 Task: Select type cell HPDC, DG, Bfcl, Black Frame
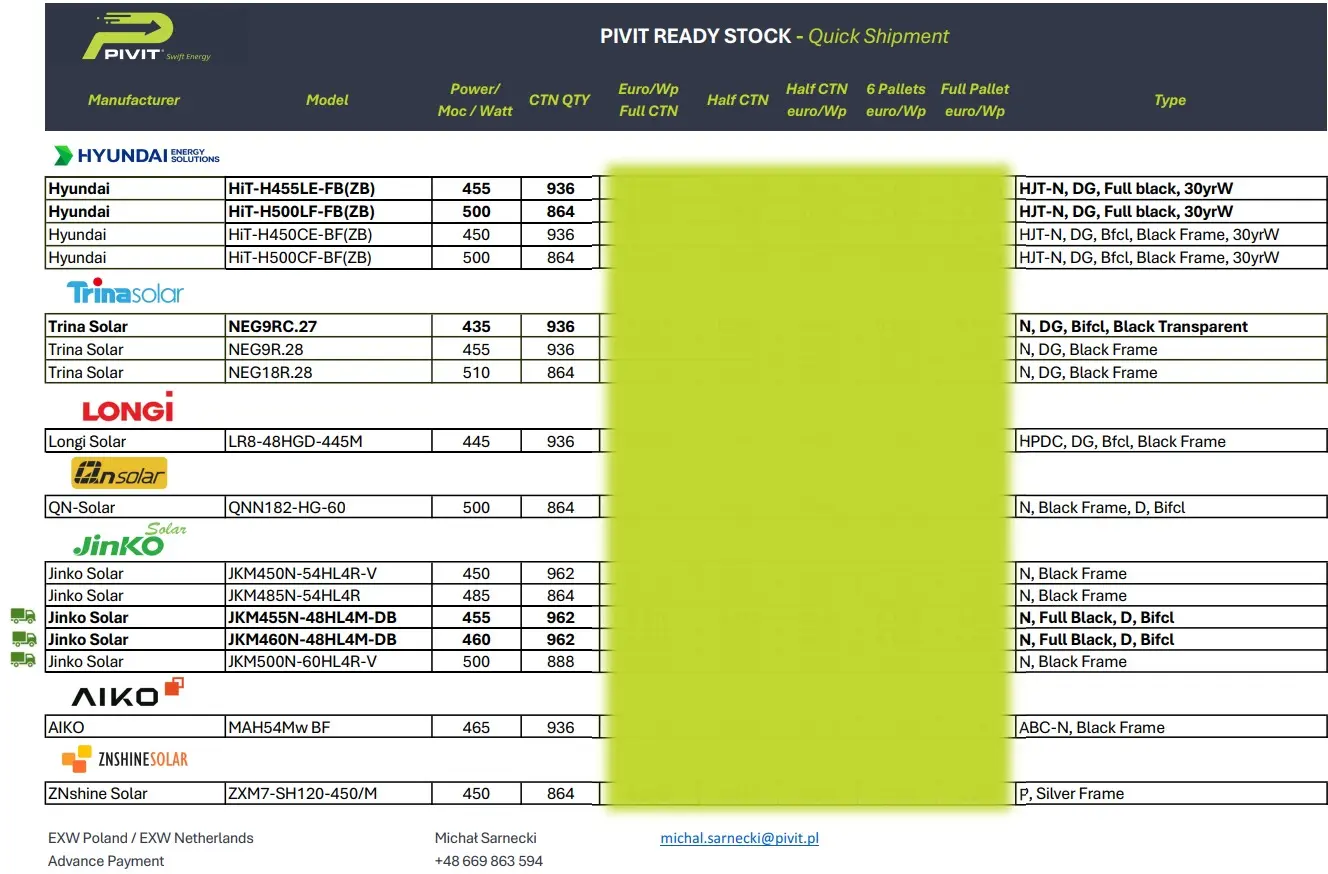(x=1171, y=441)
